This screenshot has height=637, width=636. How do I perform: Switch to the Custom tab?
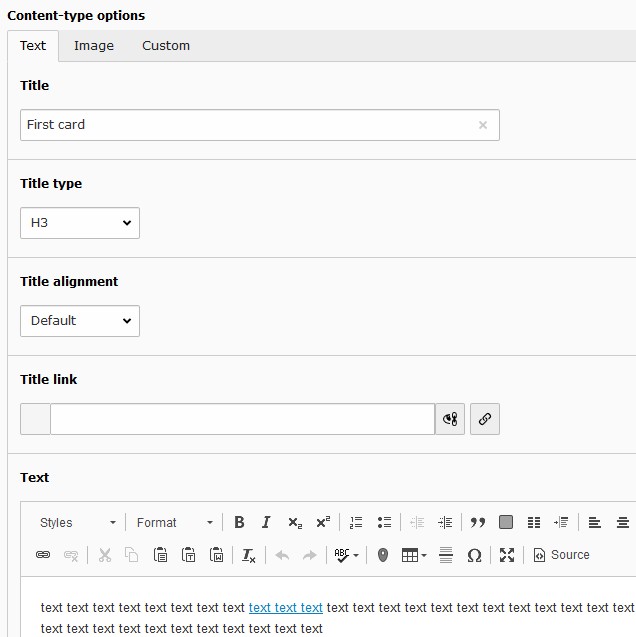coord(166,46)
